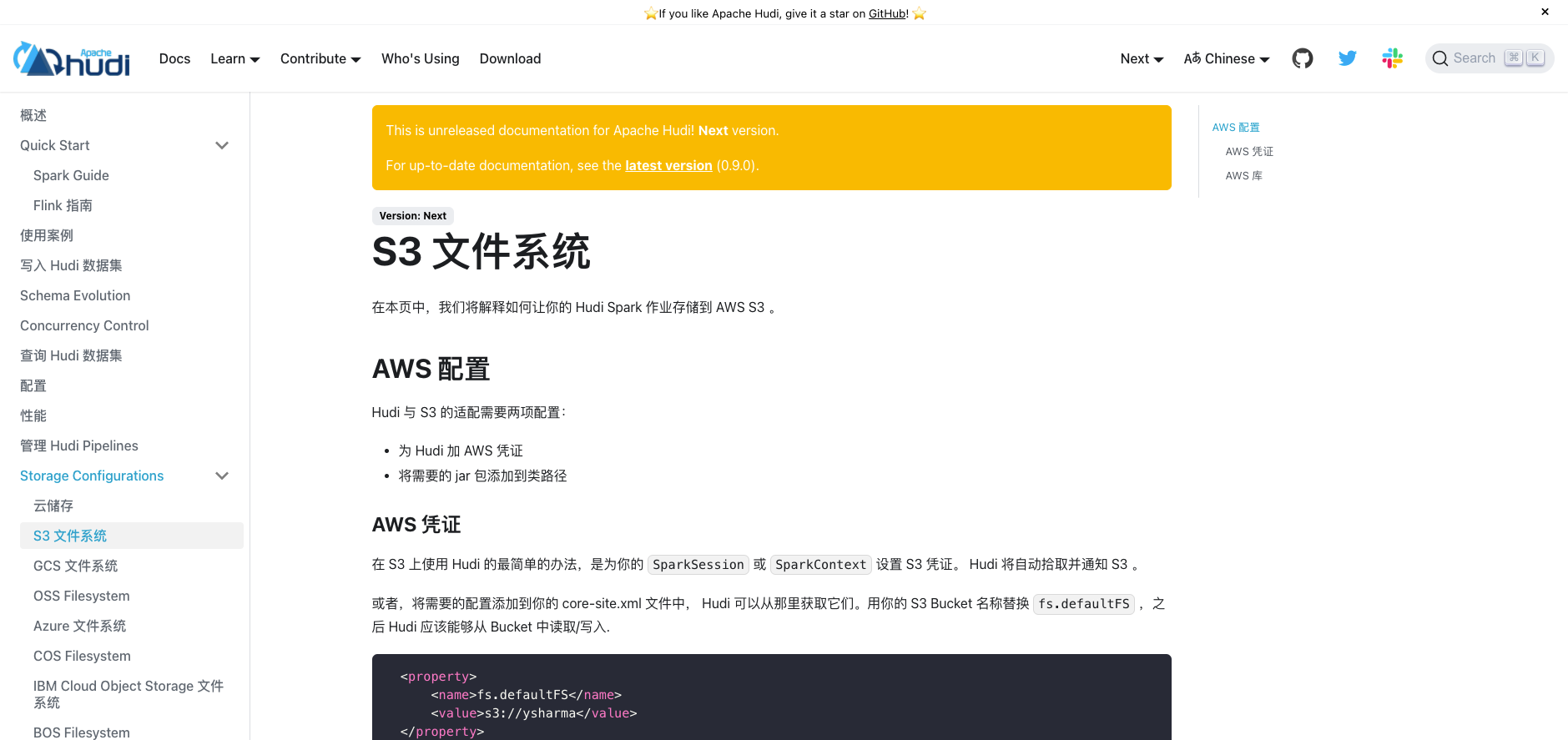Click the search magnifier icon
This screenshot has height=740, width=1568.
click(1439, 58)
